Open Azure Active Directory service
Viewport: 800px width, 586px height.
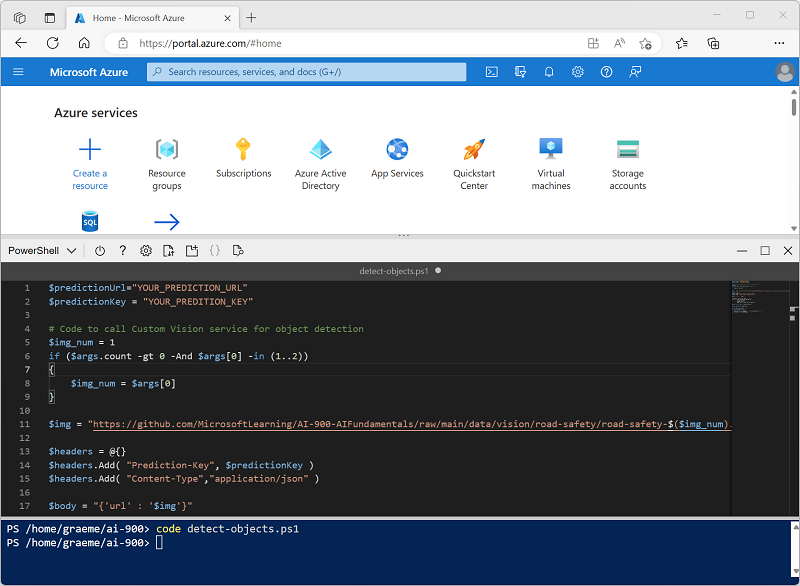tap(320, 164)
